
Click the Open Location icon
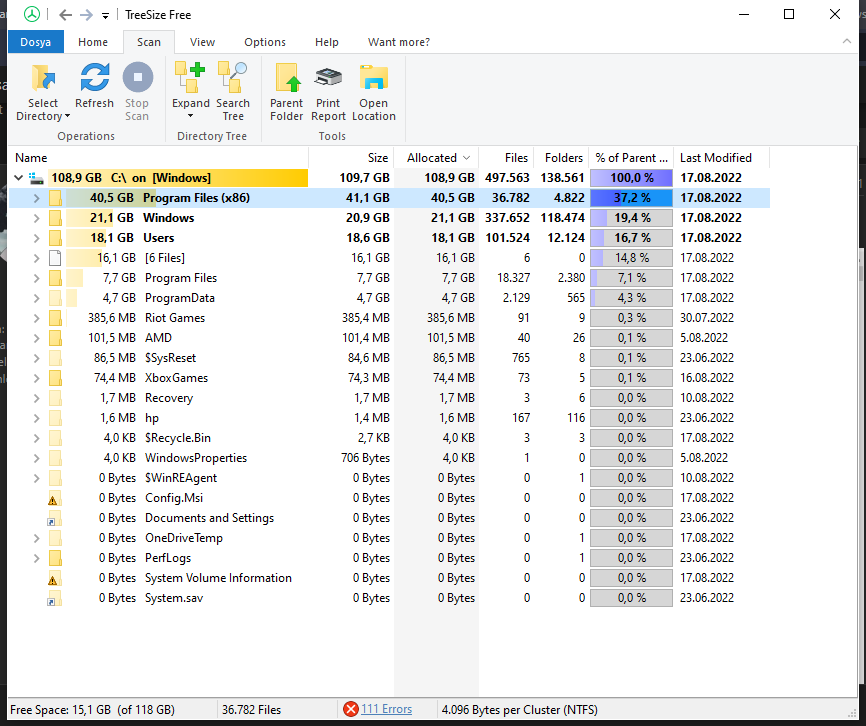374,77
